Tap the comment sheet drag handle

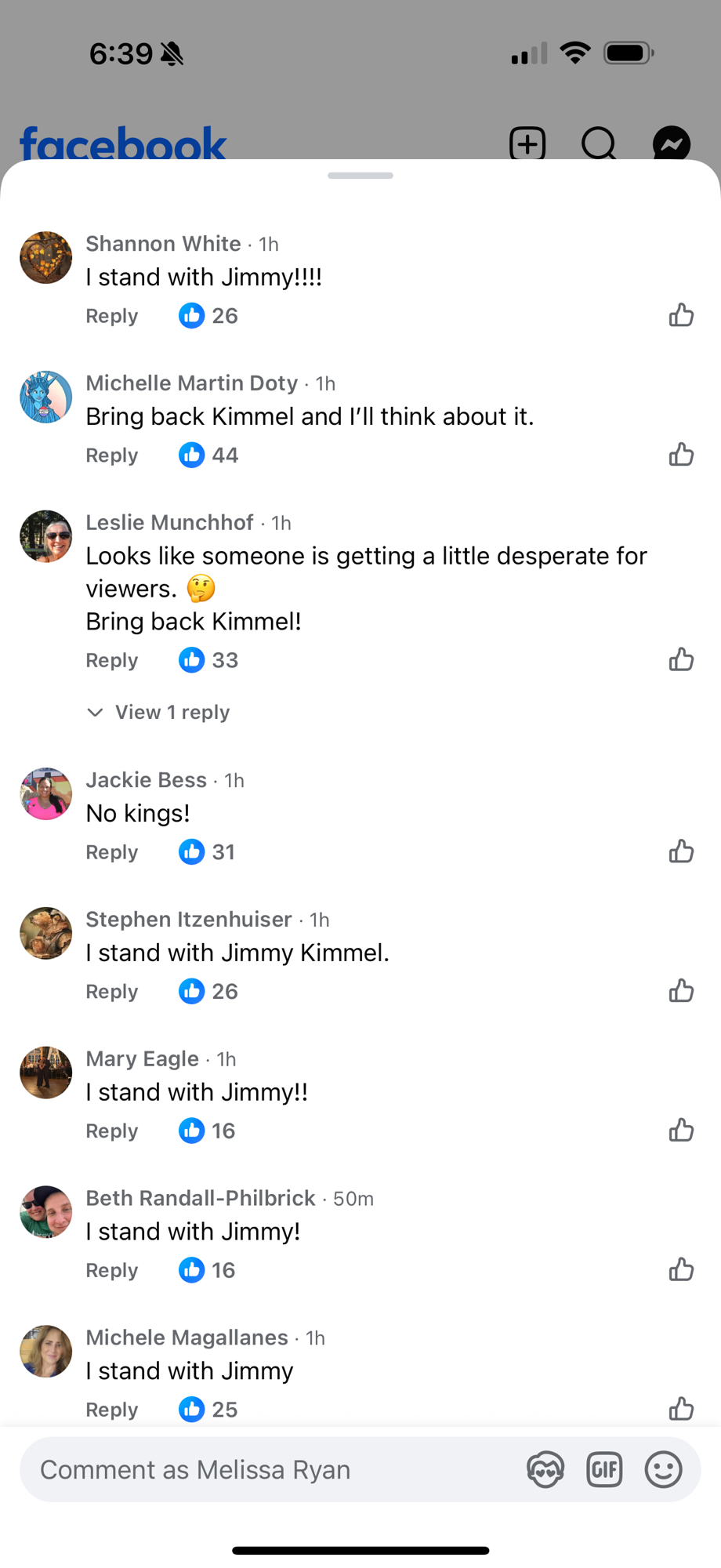point(360,176)
